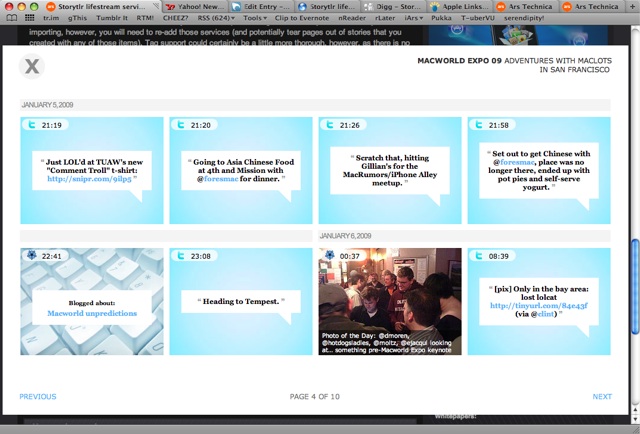Click the serendipity! bookmark
This screenshot has width=640, height=434.
coord(524,18)
